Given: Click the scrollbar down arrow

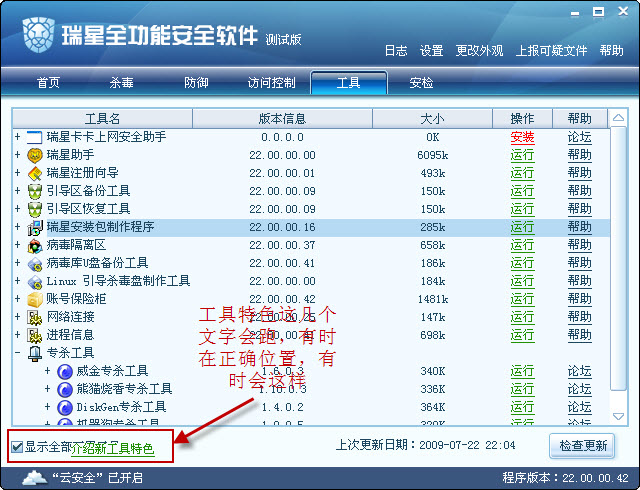Looking at the screenshot, I should click(x=618, y=416).
